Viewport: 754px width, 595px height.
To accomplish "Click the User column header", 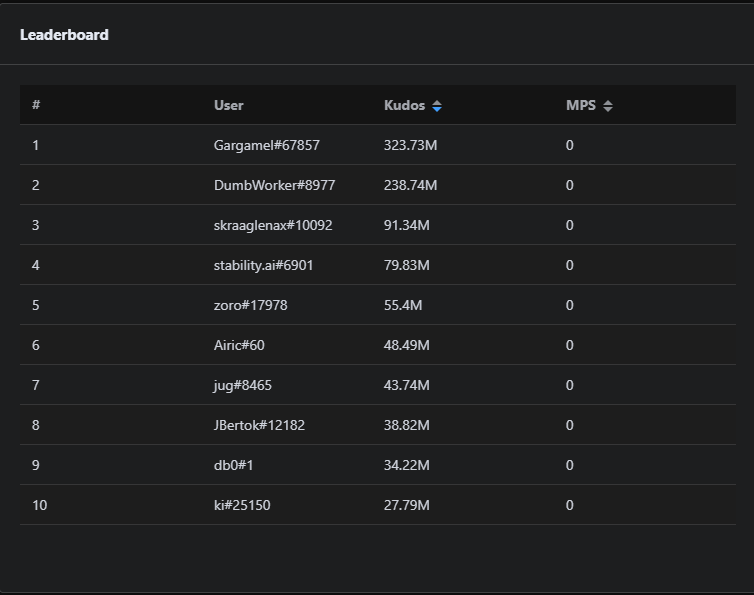I will pos(228,105).
